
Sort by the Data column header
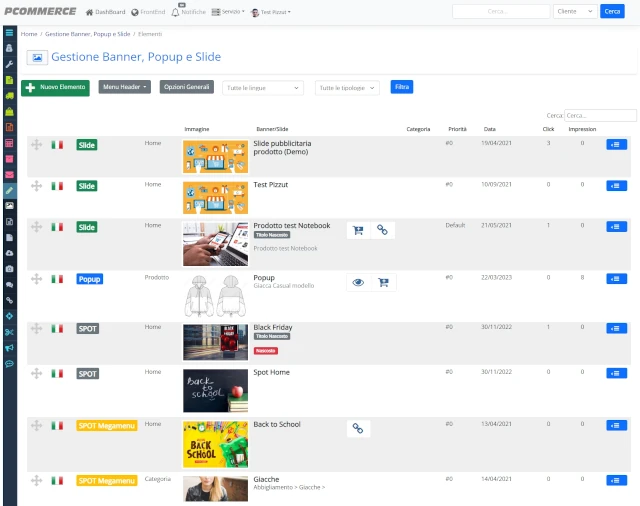pos(489,129)
